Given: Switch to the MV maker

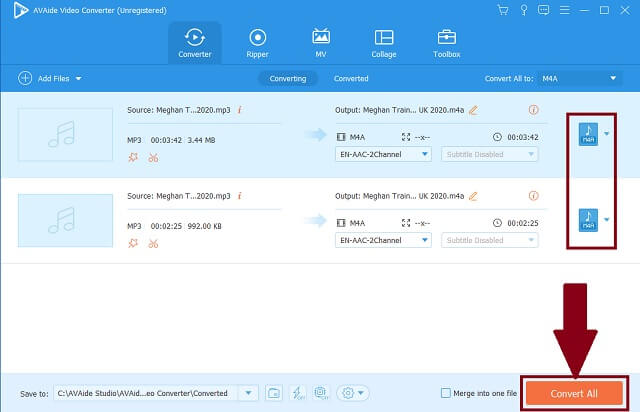Looking at the screenshot, I should [321, 43].
